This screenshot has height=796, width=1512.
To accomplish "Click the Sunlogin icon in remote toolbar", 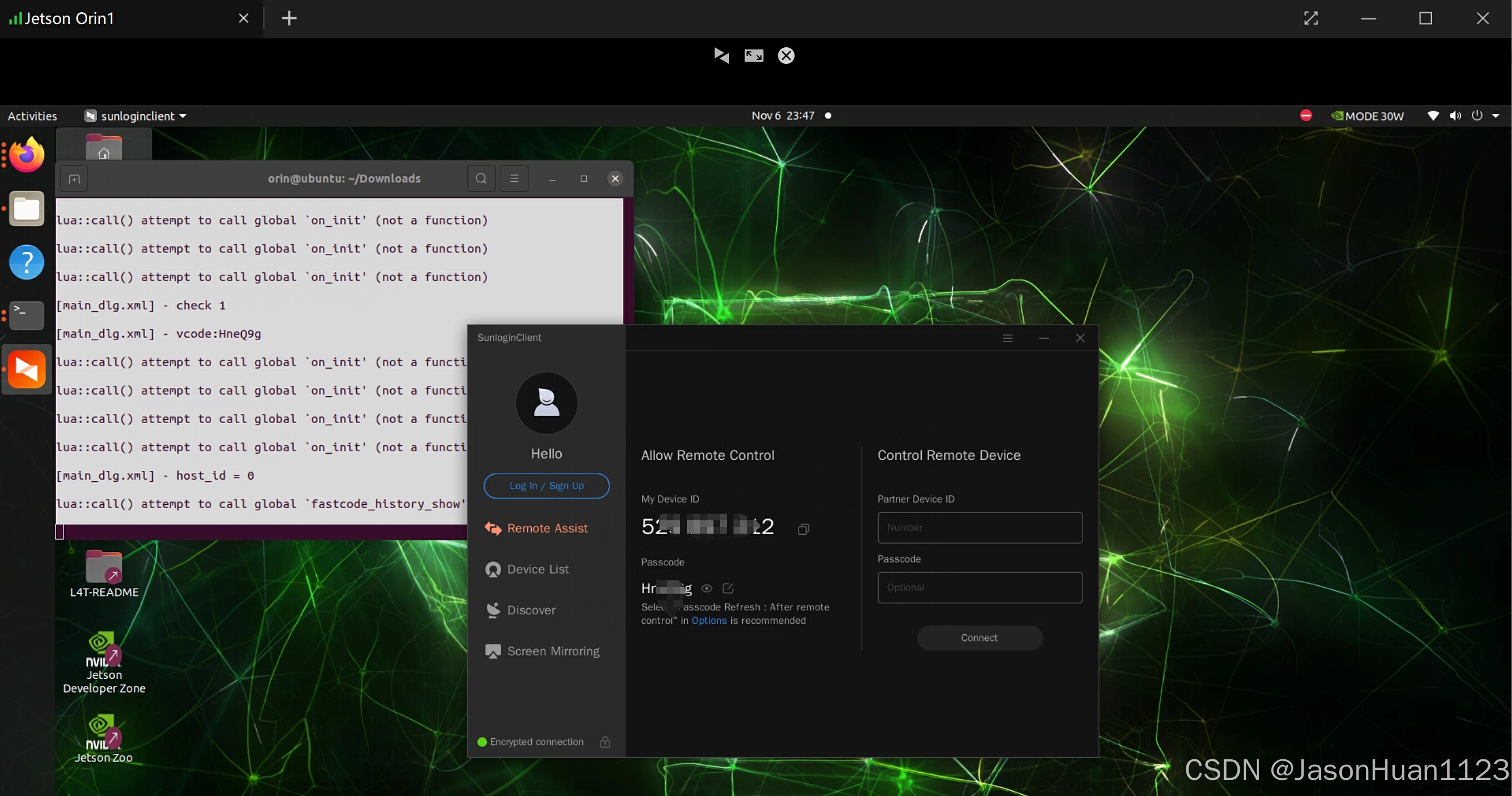I will 721,56.
